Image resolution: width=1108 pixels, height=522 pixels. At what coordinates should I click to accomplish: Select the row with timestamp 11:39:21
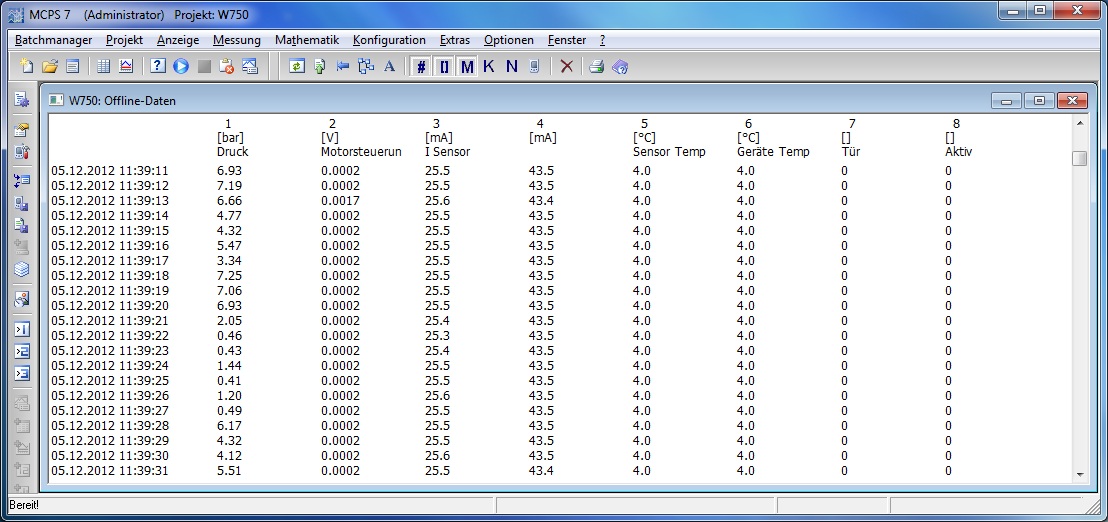tap(110, 321)
